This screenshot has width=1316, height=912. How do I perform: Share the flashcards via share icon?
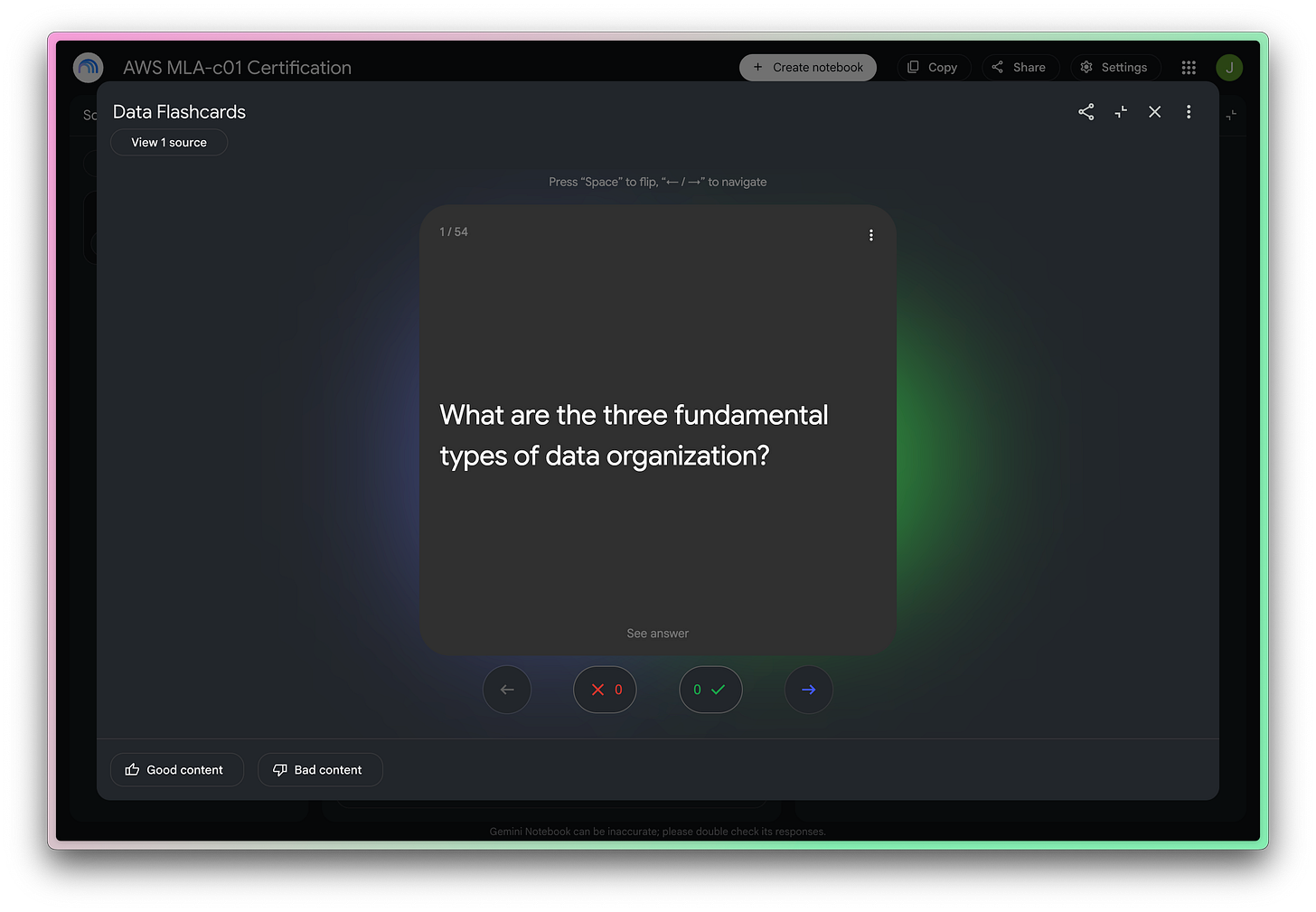(x=1086, y=112)
